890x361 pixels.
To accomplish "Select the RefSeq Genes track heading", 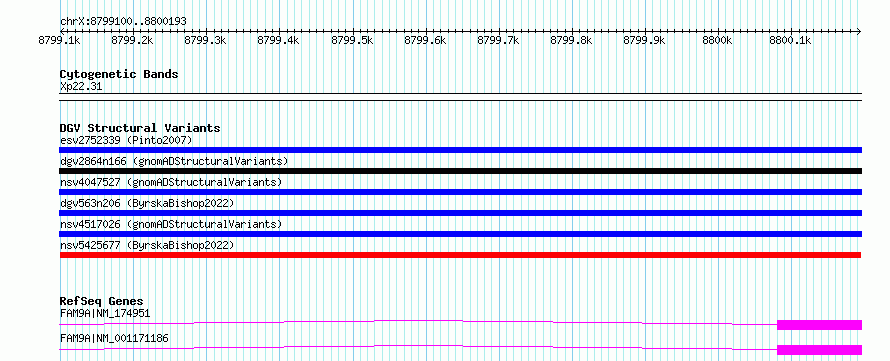I will click(102, 301).
